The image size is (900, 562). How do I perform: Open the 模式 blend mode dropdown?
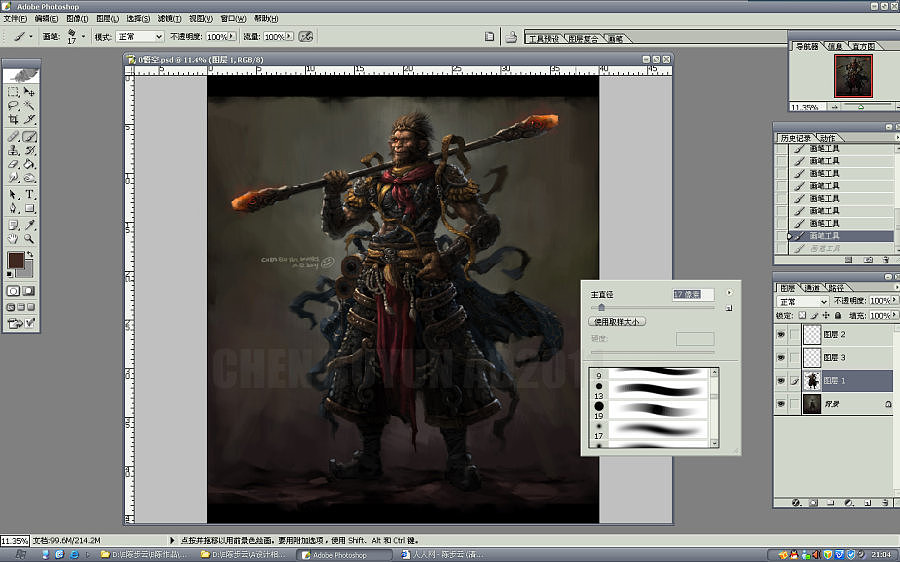[x=139, y=36]
